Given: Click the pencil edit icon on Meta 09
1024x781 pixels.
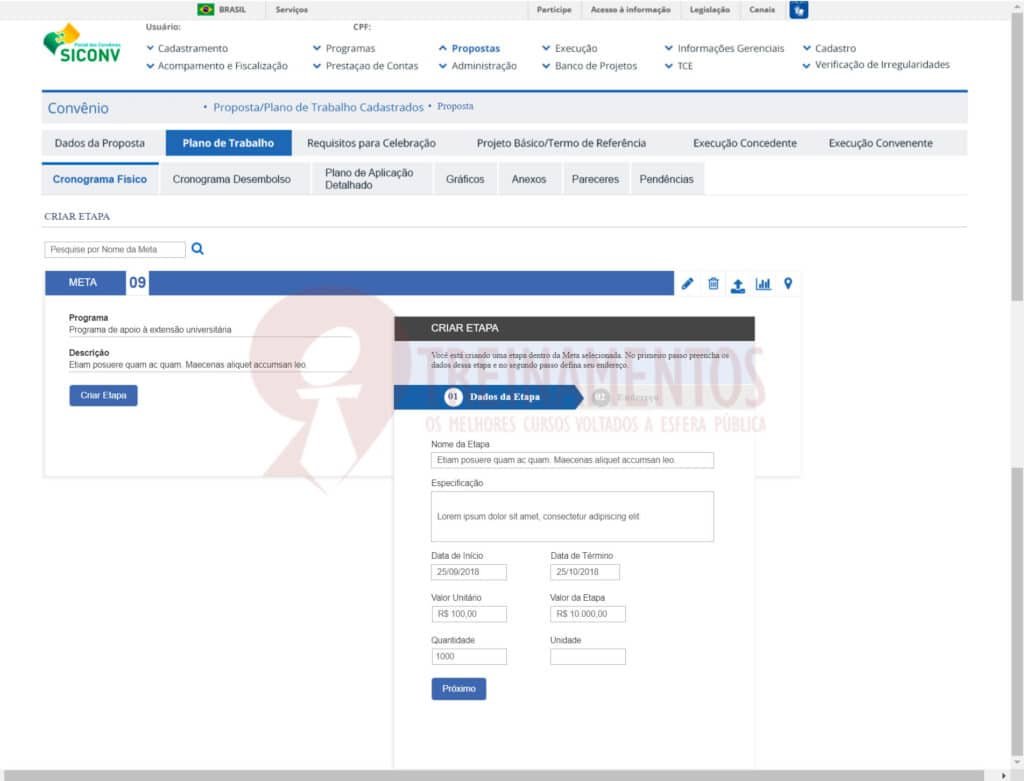Looking at the screenshot, I should coord(687,284).
